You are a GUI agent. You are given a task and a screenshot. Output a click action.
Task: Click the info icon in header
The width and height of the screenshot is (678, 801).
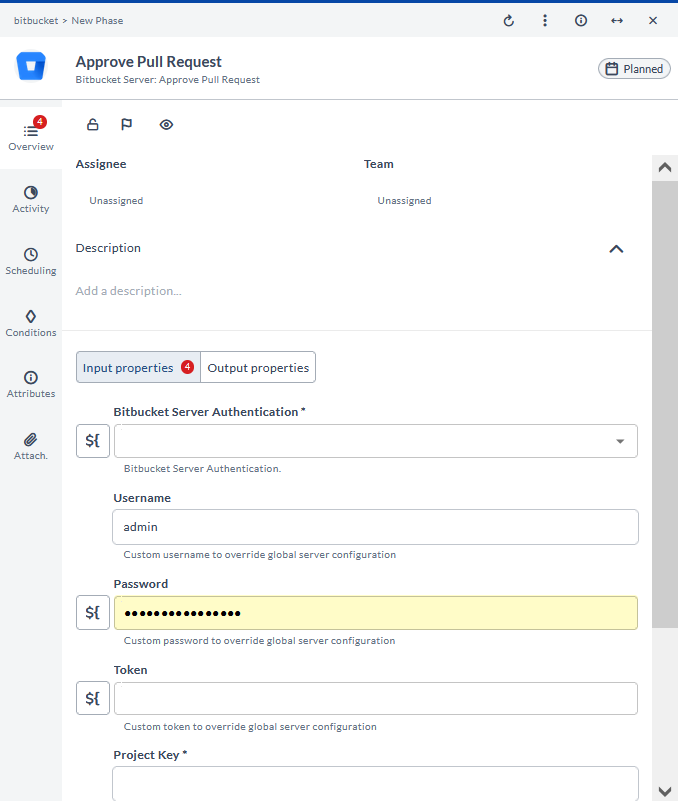[x=581, y=20]
